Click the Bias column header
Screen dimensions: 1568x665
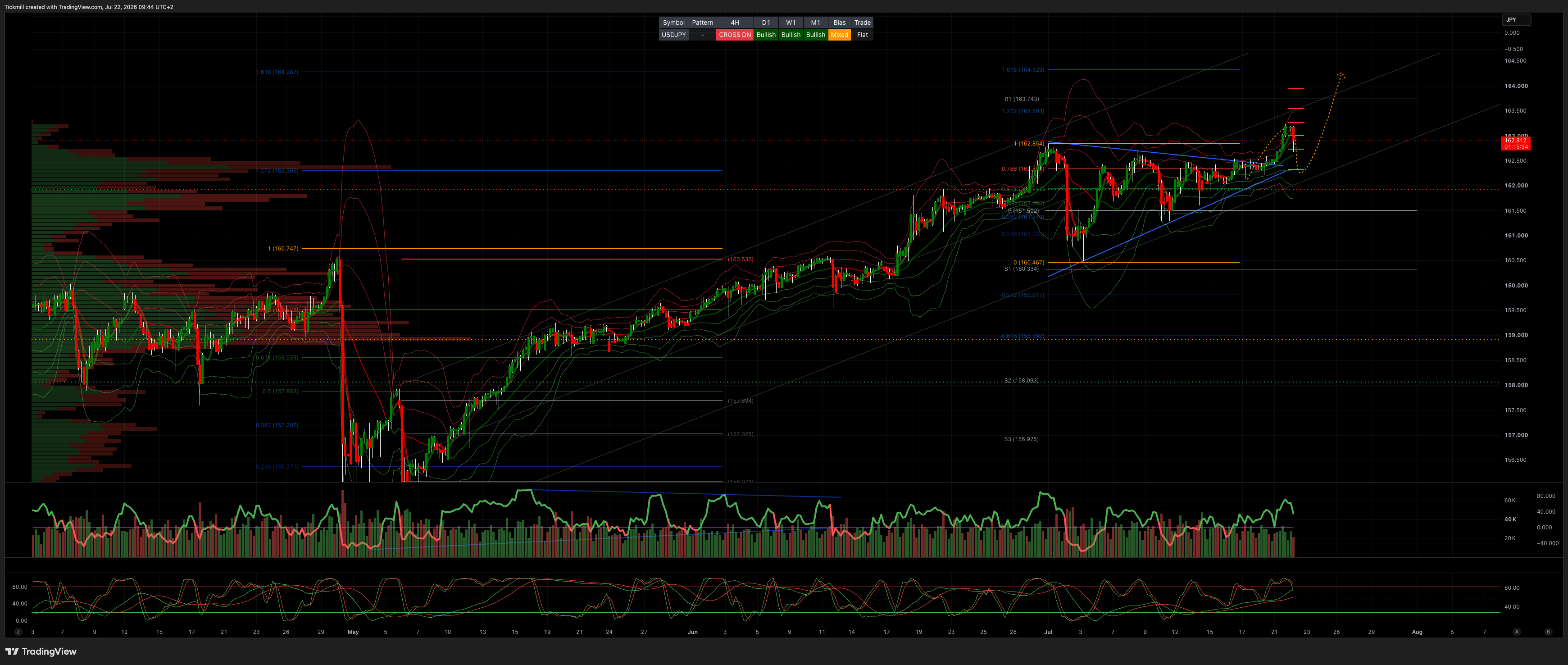(x=839, y=23)
